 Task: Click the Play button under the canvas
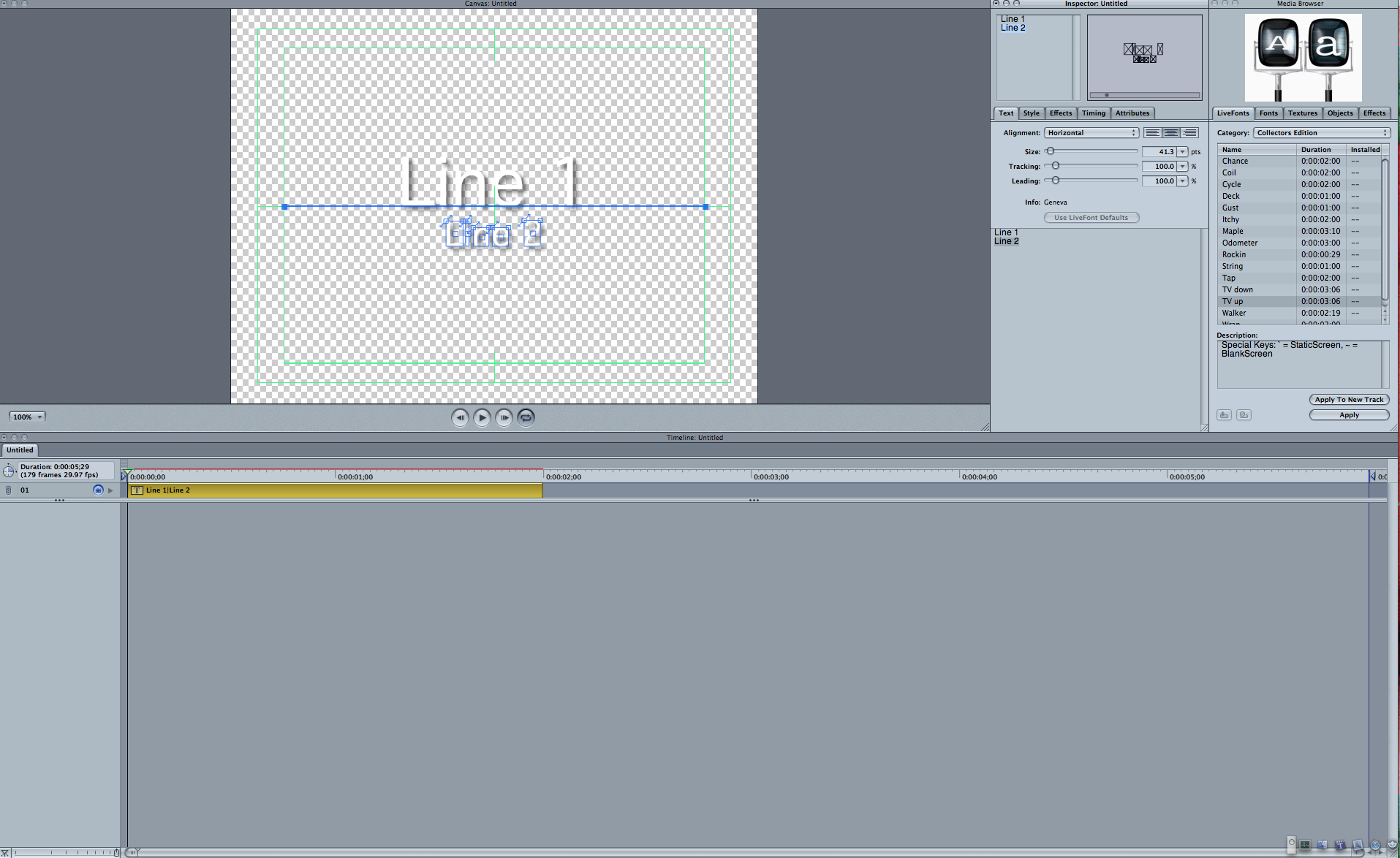coord(482,417)
